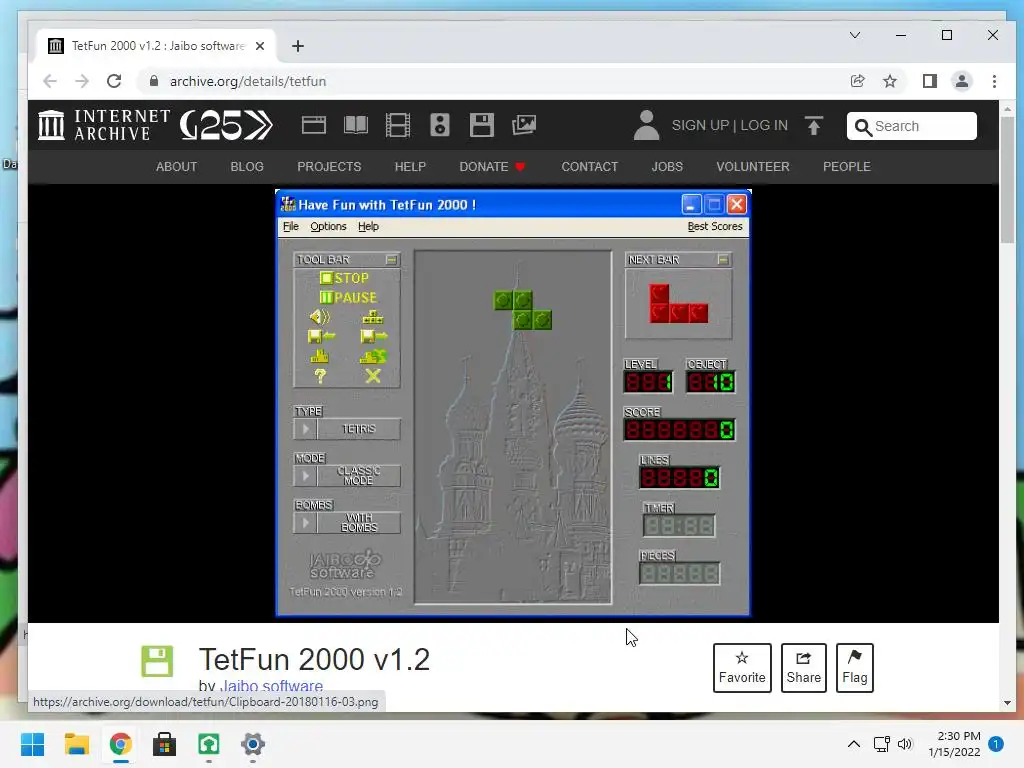This screenshot has width=1024, height=768.
Task: Click the Internet Archive logo
Action: point(104,125)
